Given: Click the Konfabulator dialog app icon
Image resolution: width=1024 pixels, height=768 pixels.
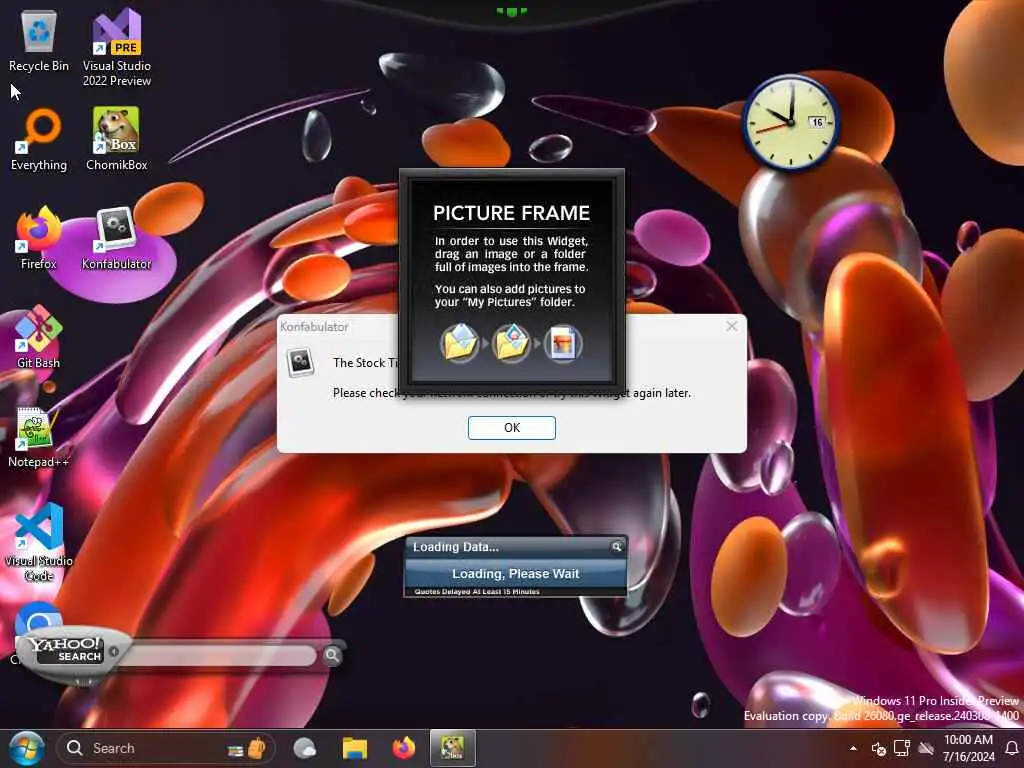Looking at the screenshot, I should 300,362.
